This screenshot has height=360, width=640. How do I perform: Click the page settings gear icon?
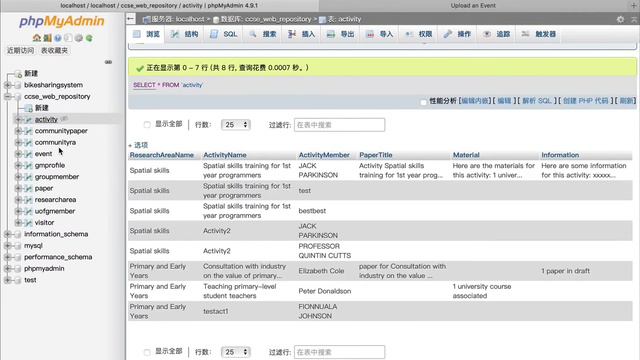pos(620,19)
